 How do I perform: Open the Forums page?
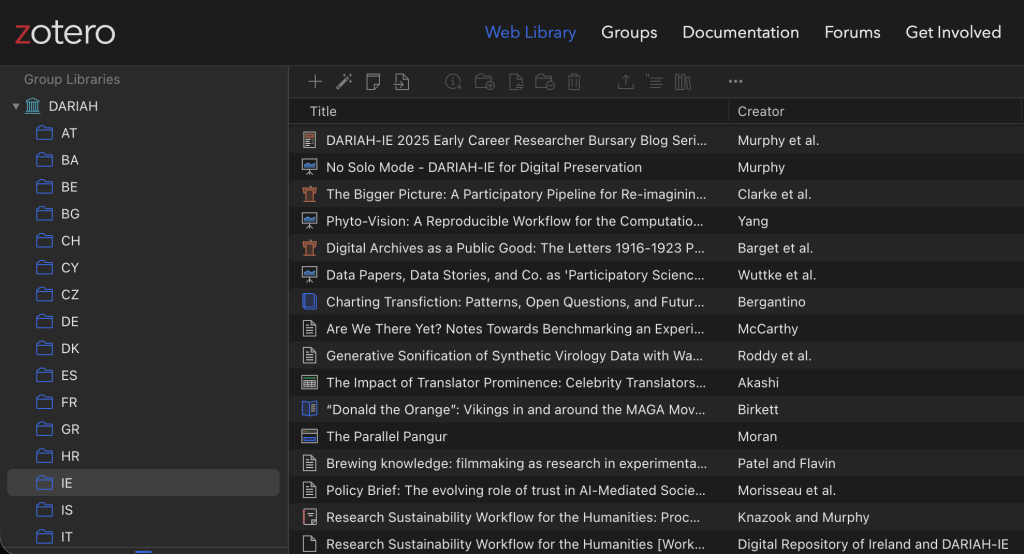(852, 32)
